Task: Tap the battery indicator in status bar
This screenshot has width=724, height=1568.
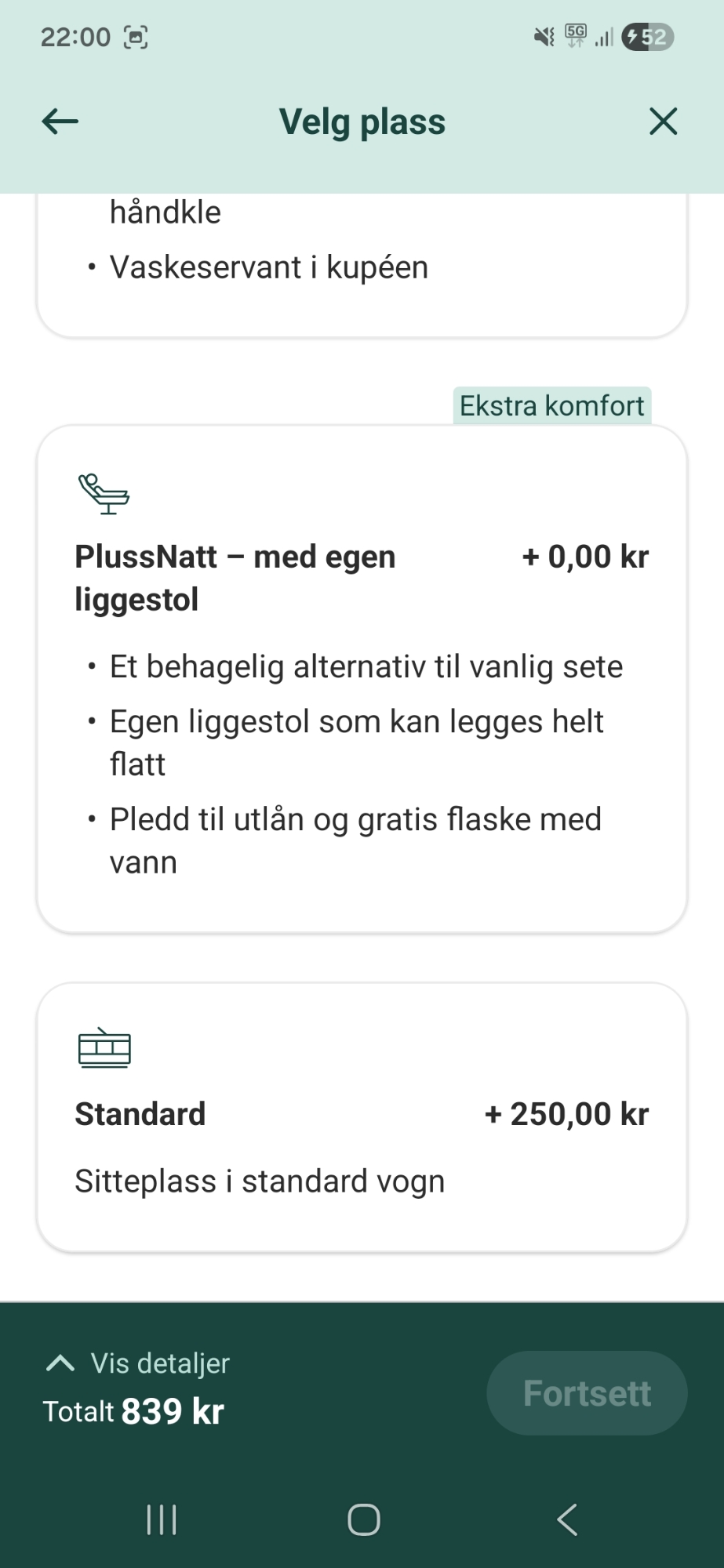Action: click(647, 37)
